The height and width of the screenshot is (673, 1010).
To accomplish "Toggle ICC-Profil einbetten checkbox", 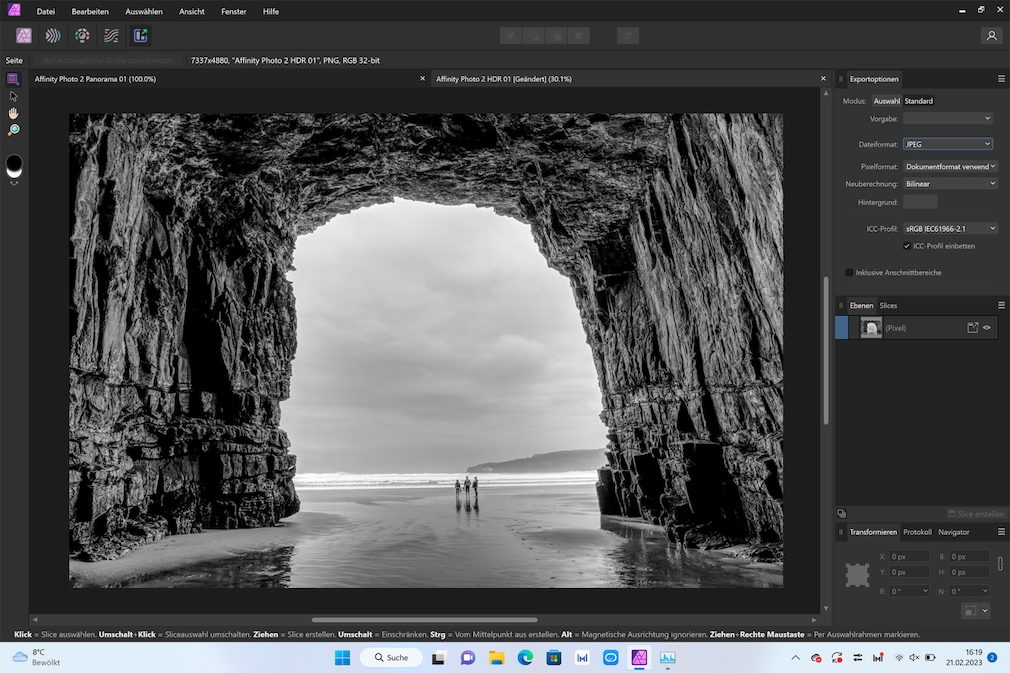I will [907, 246].
